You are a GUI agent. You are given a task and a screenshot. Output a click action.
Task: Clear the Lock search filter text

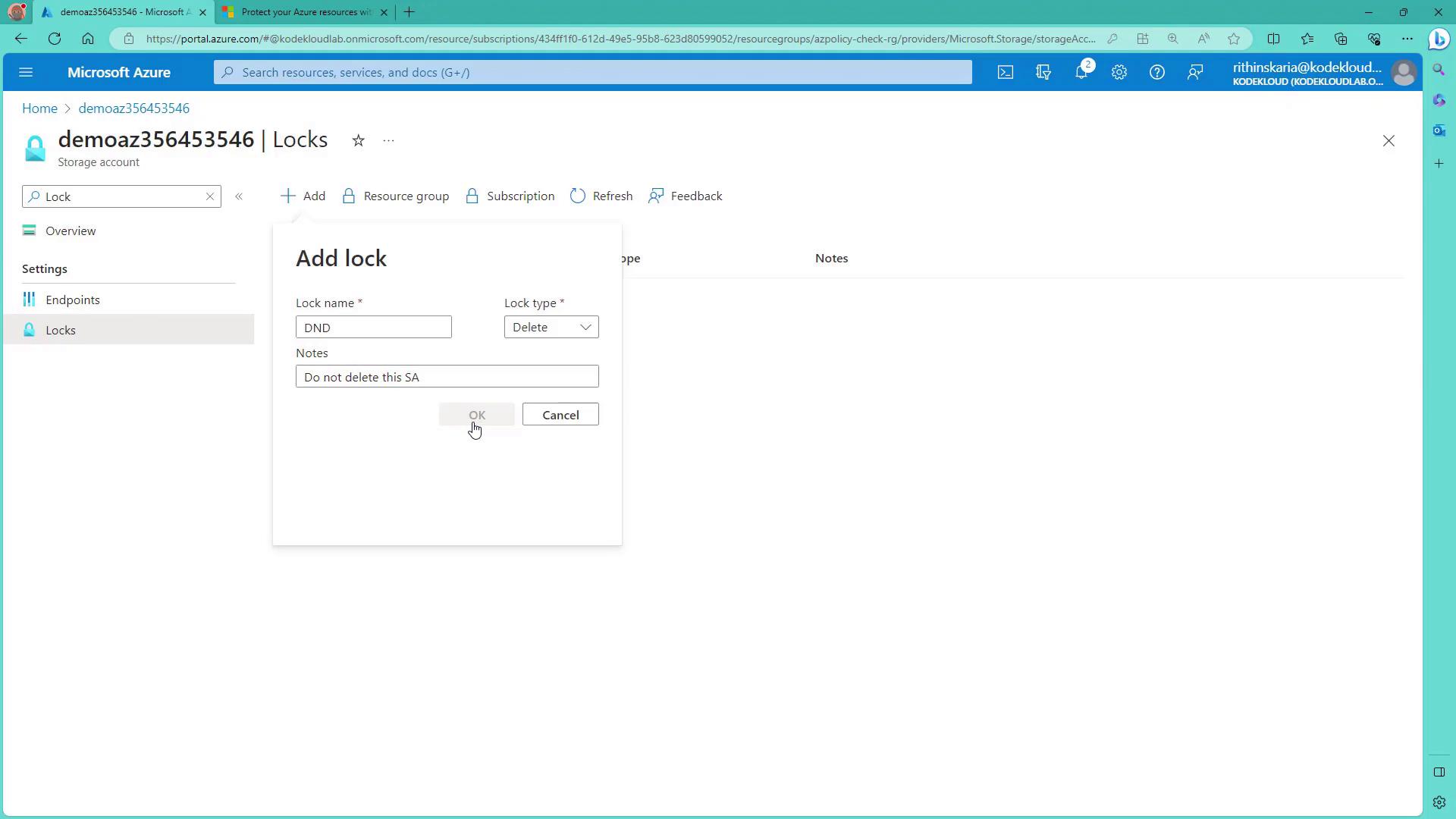point(210,196)
